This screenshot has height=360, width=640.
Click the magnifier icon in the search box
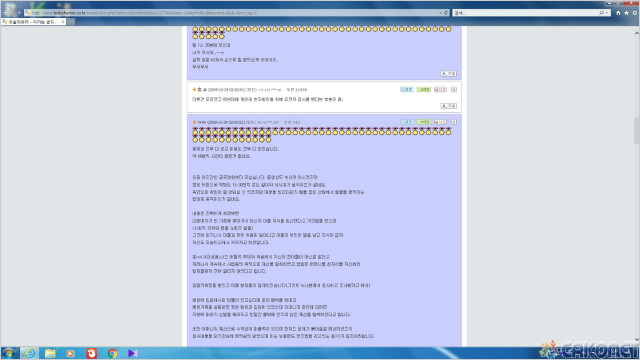601,13
